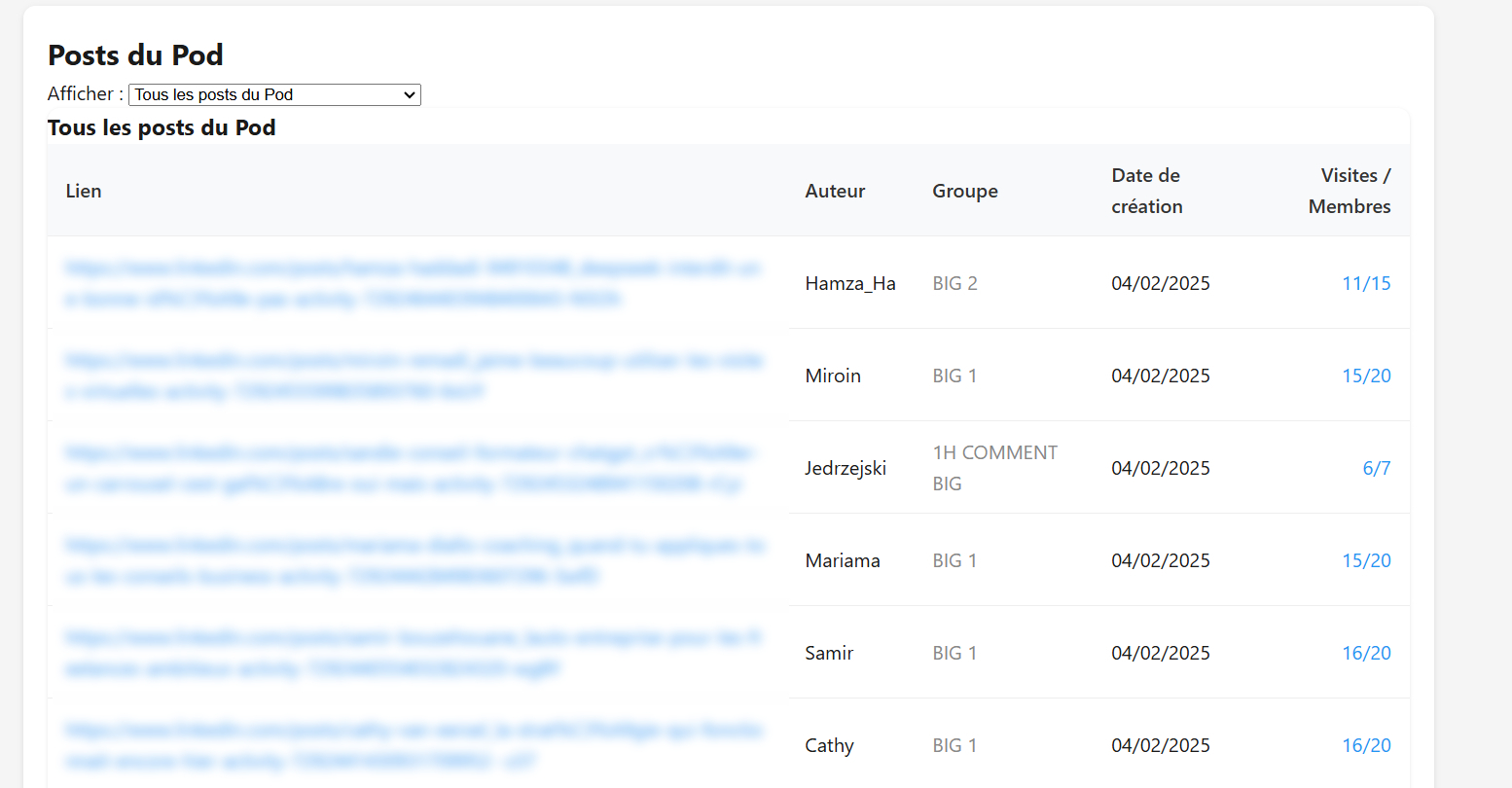The width and height of the screenshot is (1512, 788).
Task: Open Cathy's LinkedIn post link
Action: point(413,745)
